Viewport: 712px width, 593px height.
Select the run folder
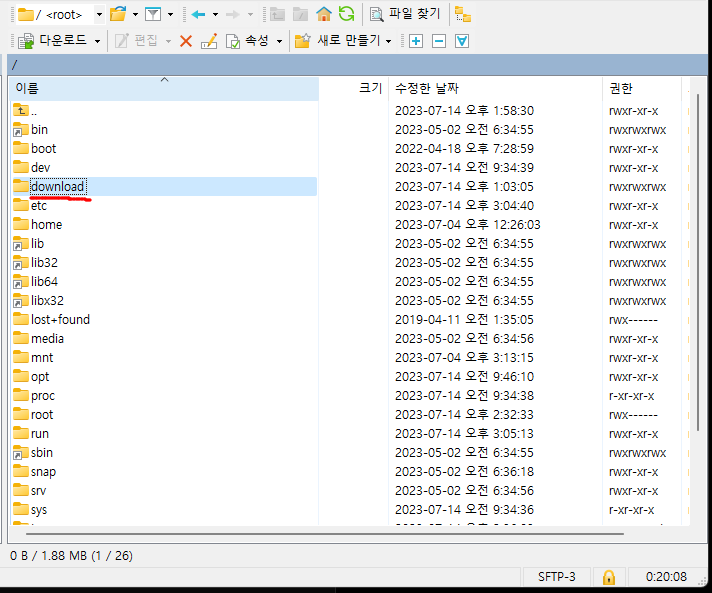[x=164, y=434]
